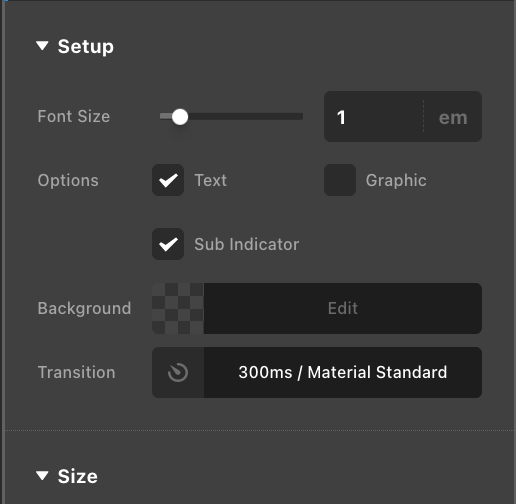The width and height of the screenshot is (516, 504).
Task: Click the Transition timer icon
Action: pyautogui.click(x=178, y=372)
